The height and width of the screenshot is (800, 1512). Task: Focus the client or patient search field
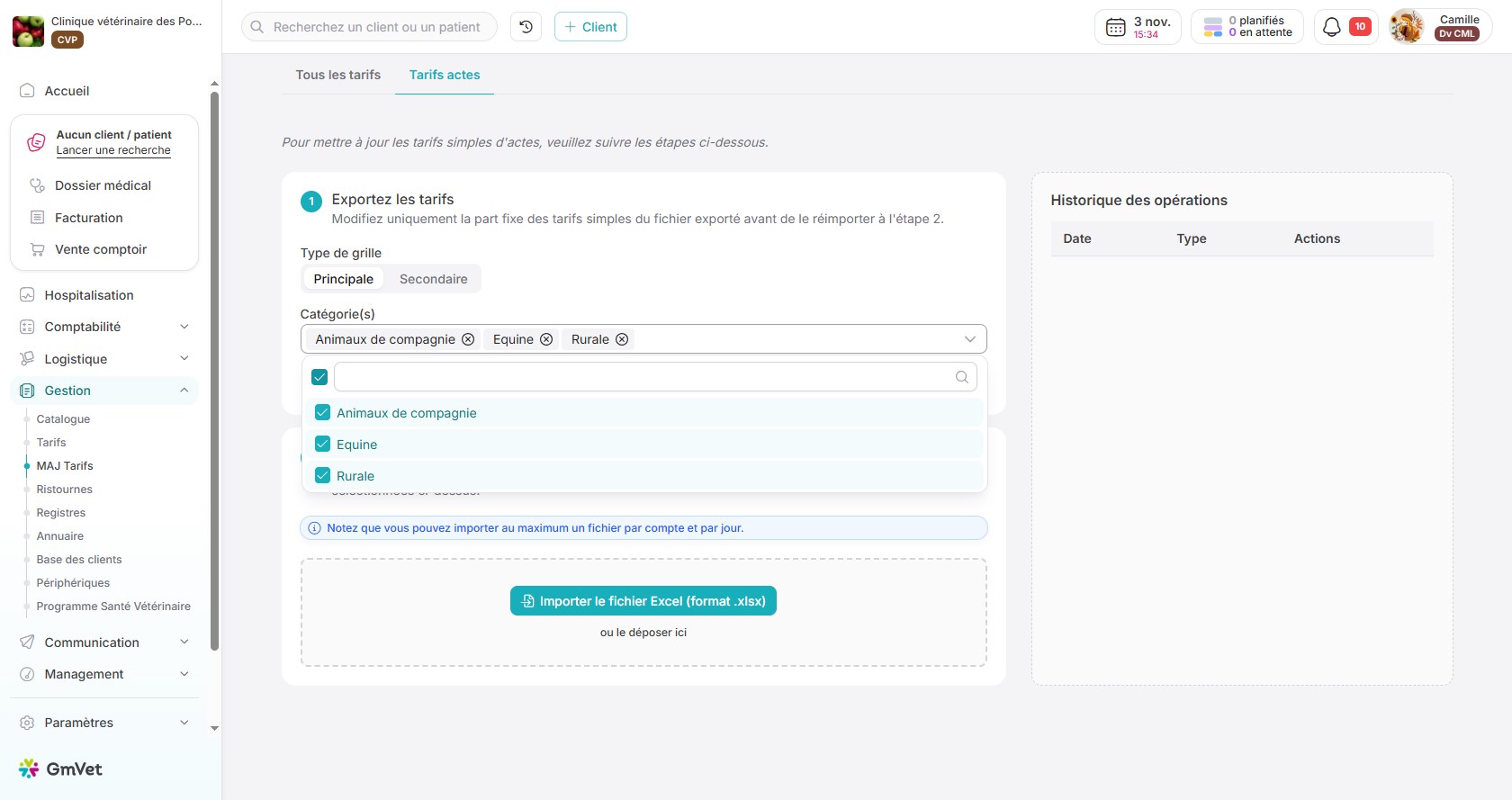376,27
